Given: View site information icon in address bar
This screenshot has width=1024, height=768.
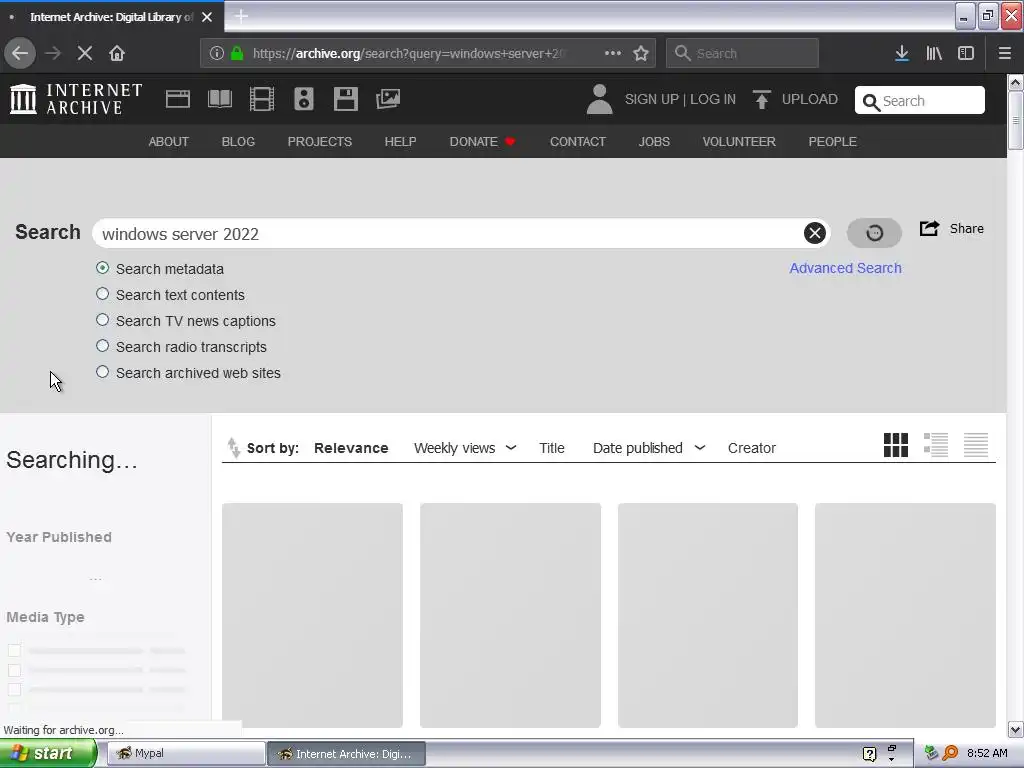Looking at the screenshot, I should click(x=216, y=53).
